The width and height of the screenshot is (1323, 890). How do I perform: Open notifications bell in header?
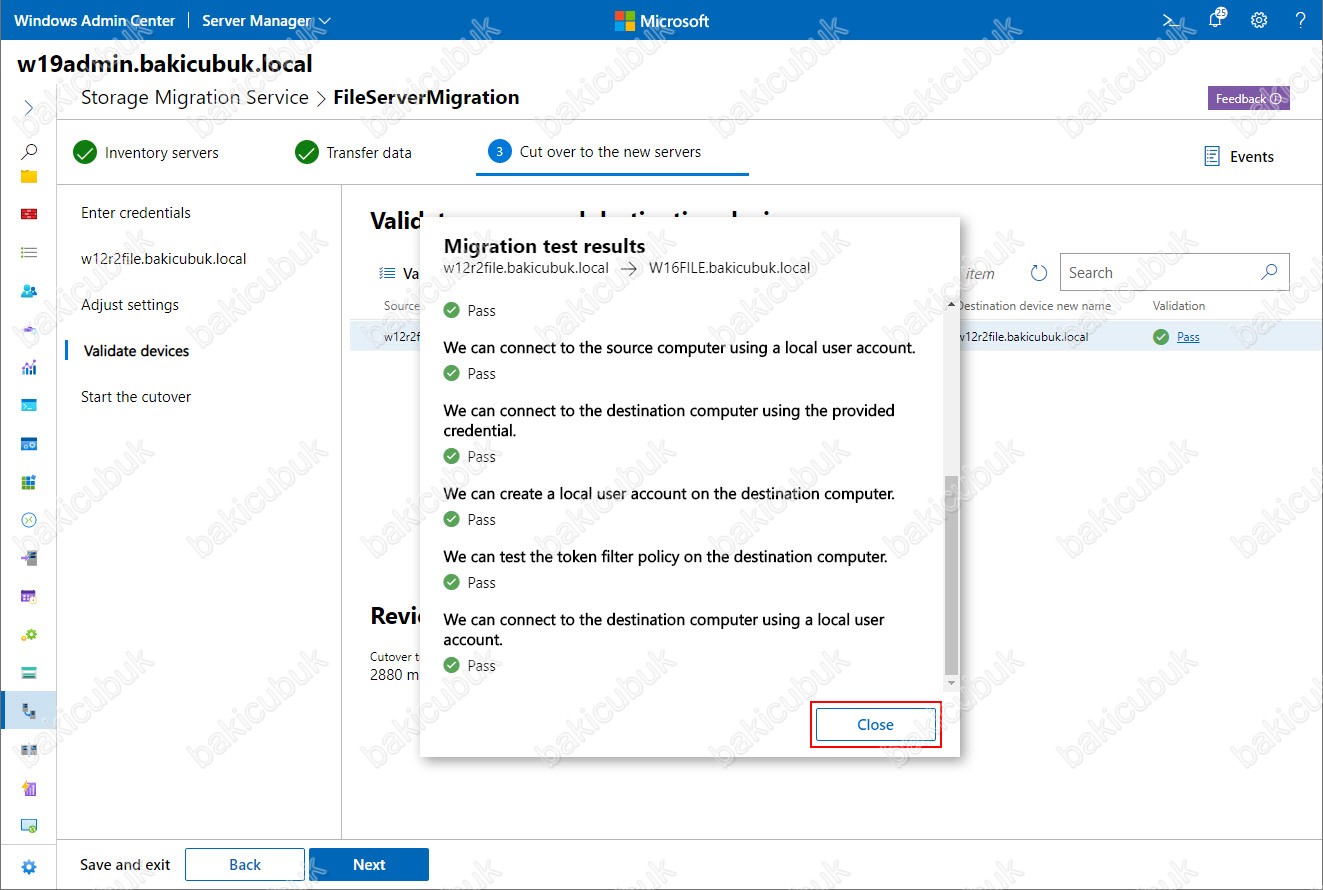click(x=1216, y=20)
